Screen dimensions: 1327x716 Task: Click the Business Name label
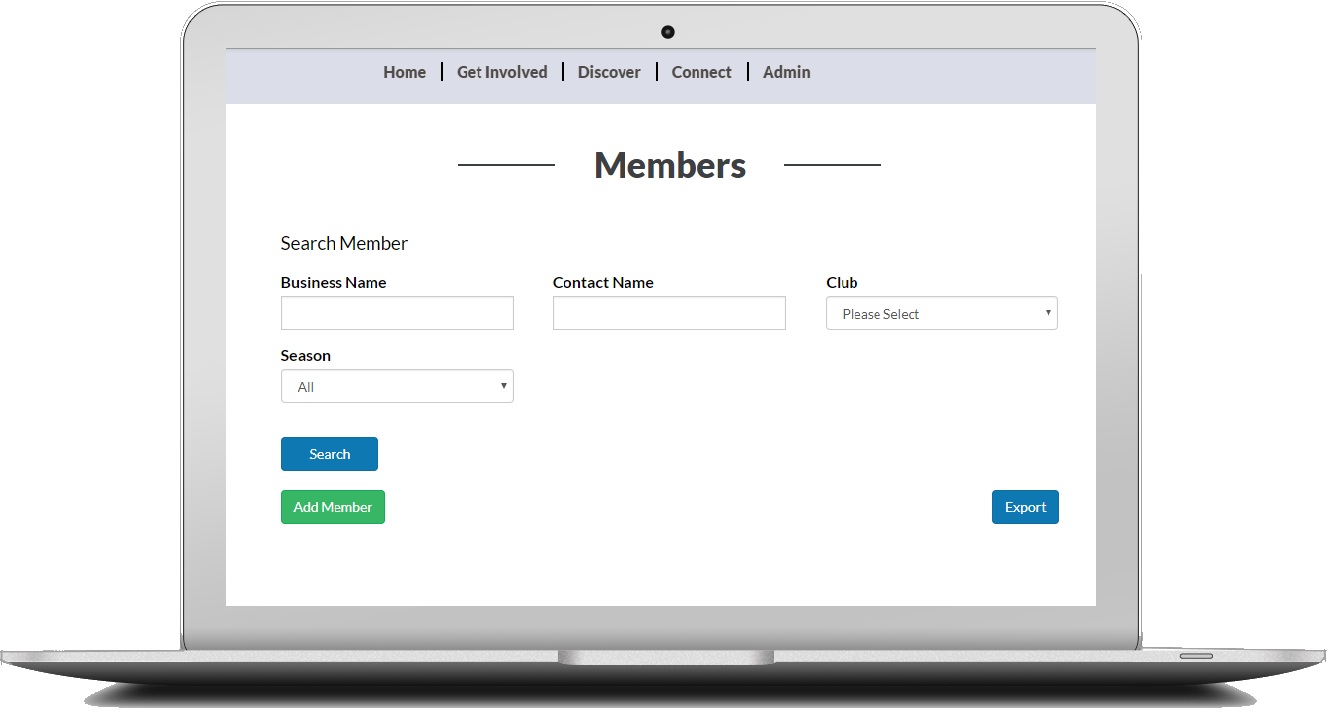(333, 283)
